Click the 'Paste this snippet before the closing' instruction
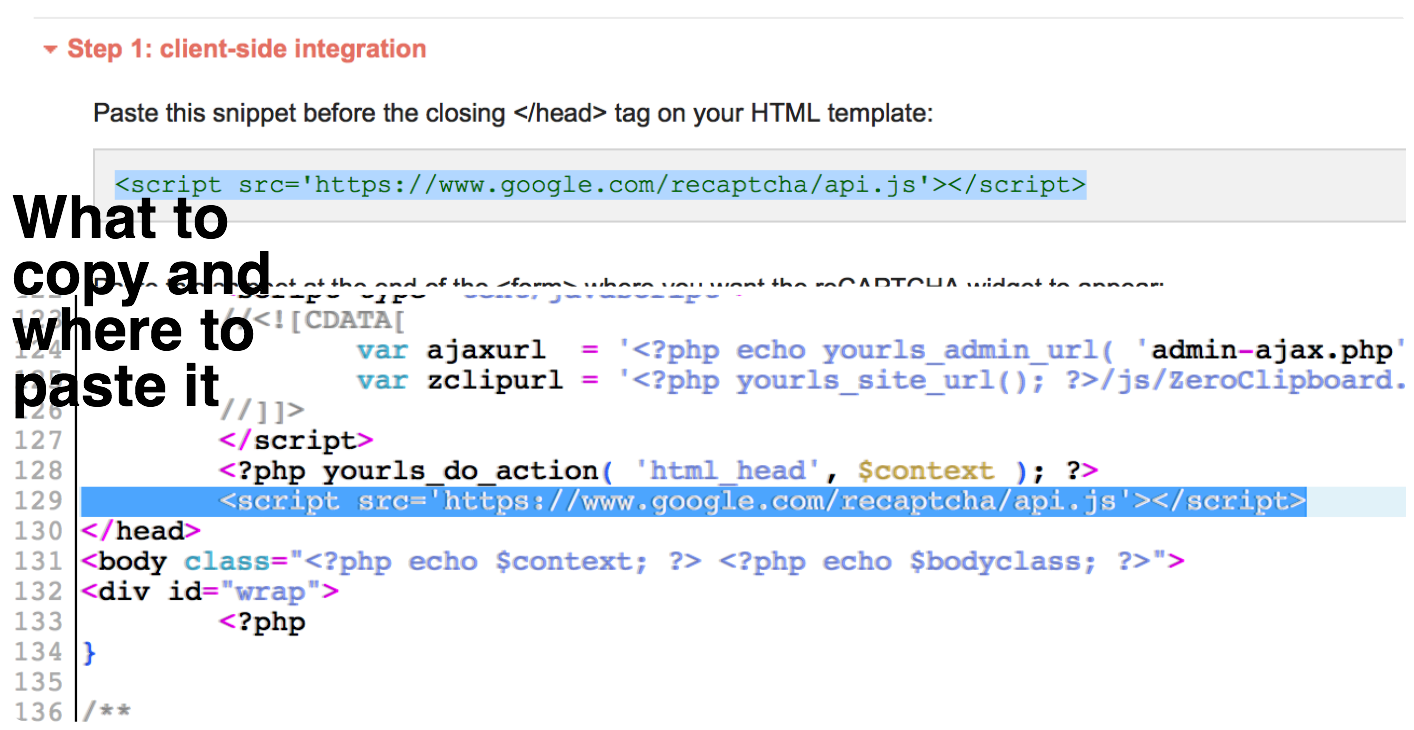This screenshot has height=730, width=1414. tap(513, 113)
